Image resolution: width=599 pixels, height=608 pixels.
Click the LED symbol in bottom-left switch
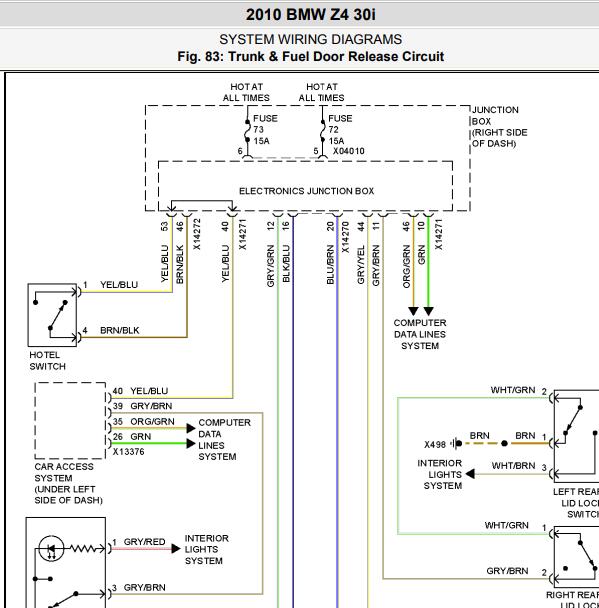(x=51, y=549)
